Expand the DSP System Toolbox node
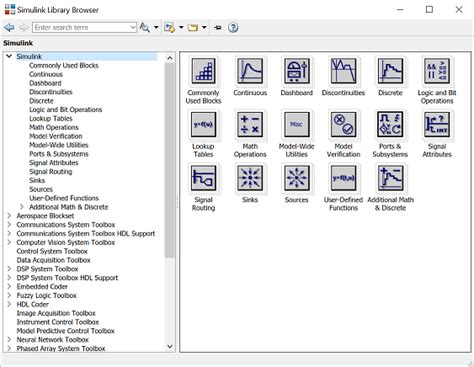This screenshot has width=474, height=367. click(x=9, y=269)
